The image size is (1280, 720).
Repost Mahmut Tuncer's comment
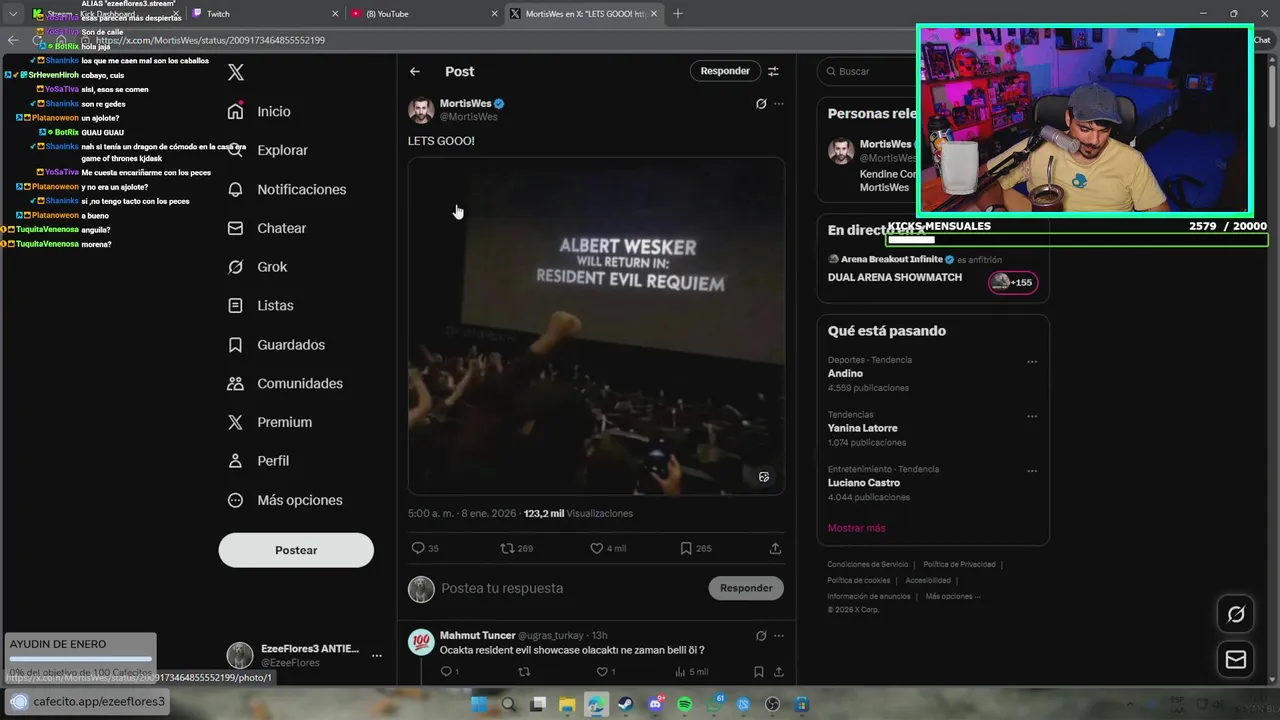[524, 672]
